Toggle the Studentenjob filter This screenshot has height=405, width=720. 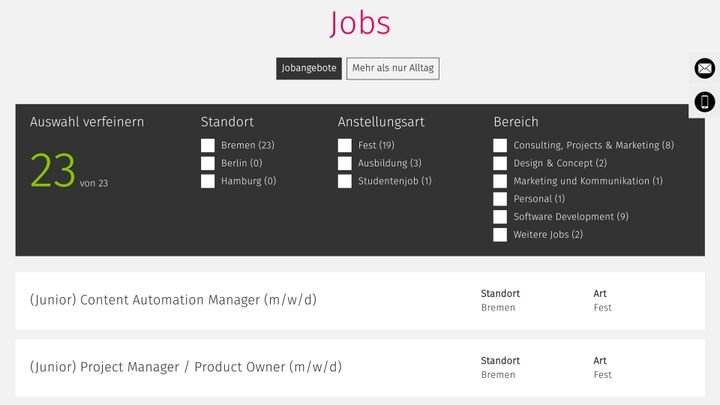coord(344,181)
